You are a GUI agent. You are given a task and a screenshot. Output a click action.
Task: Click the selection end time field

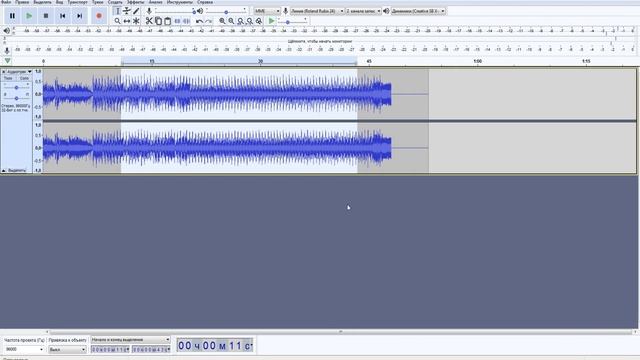[x=151, y=349]
